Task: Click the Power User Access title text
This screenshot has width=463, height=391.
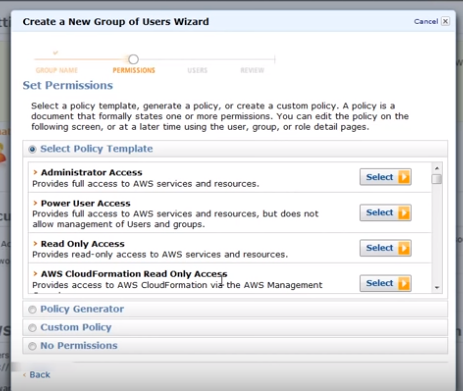Action: coord(85,203)
